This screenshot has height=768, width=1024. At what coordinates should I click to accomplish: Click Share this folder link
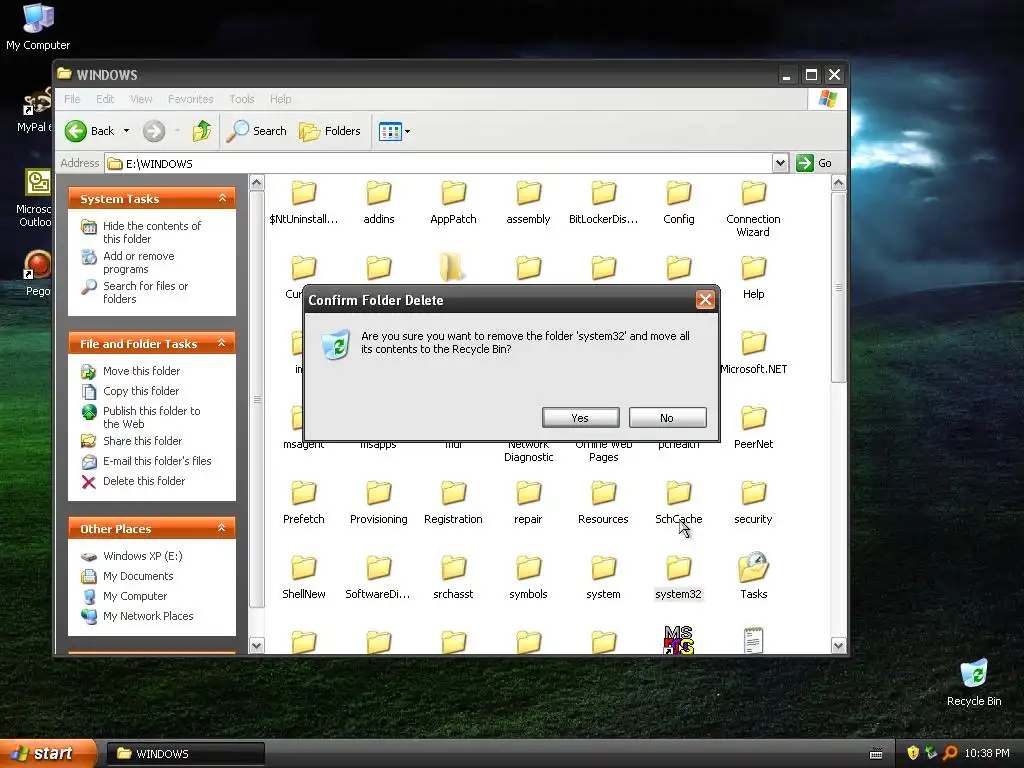coord(142,441)
